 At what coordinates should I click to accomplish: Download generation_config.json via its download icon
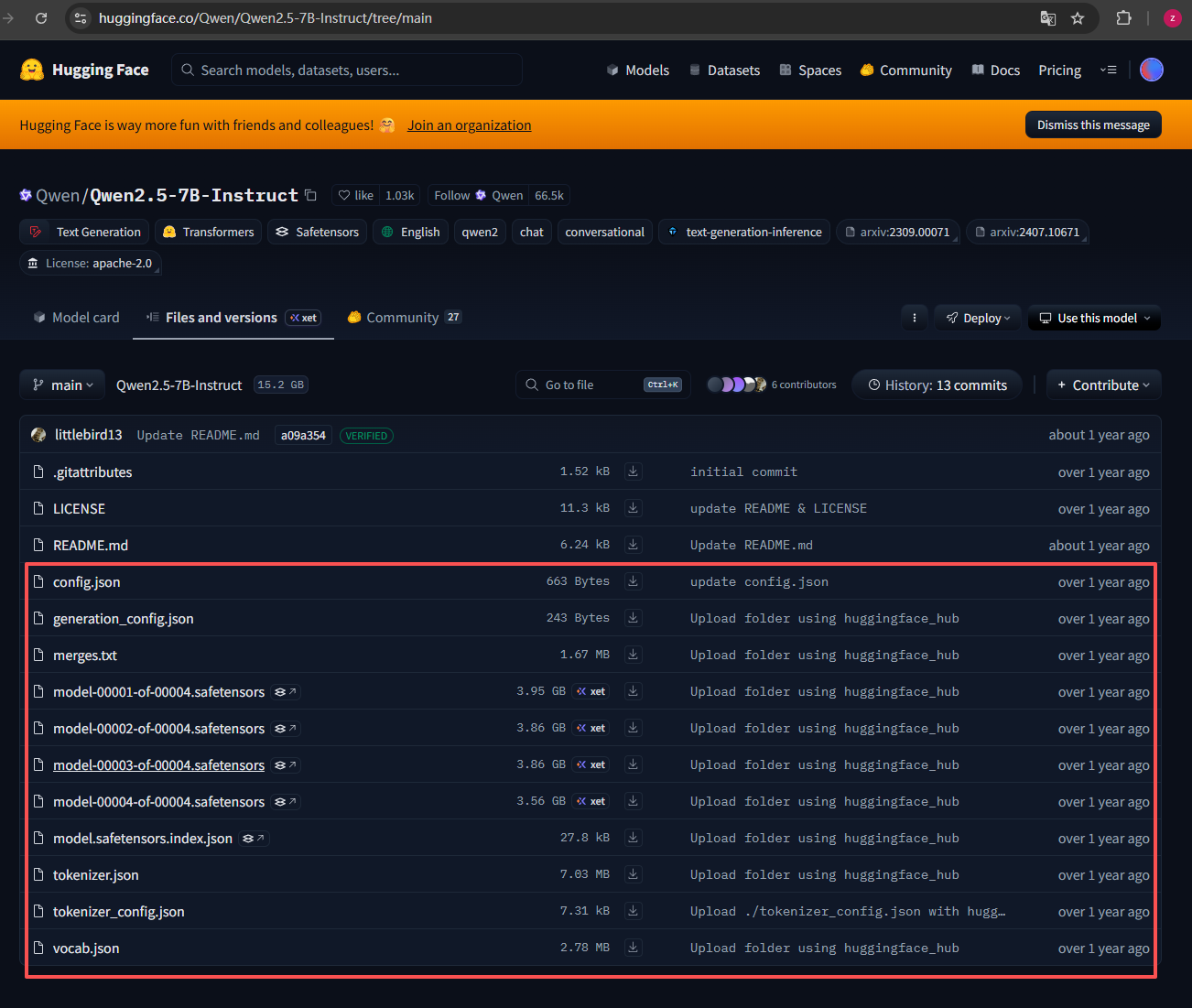pos(633,618)
